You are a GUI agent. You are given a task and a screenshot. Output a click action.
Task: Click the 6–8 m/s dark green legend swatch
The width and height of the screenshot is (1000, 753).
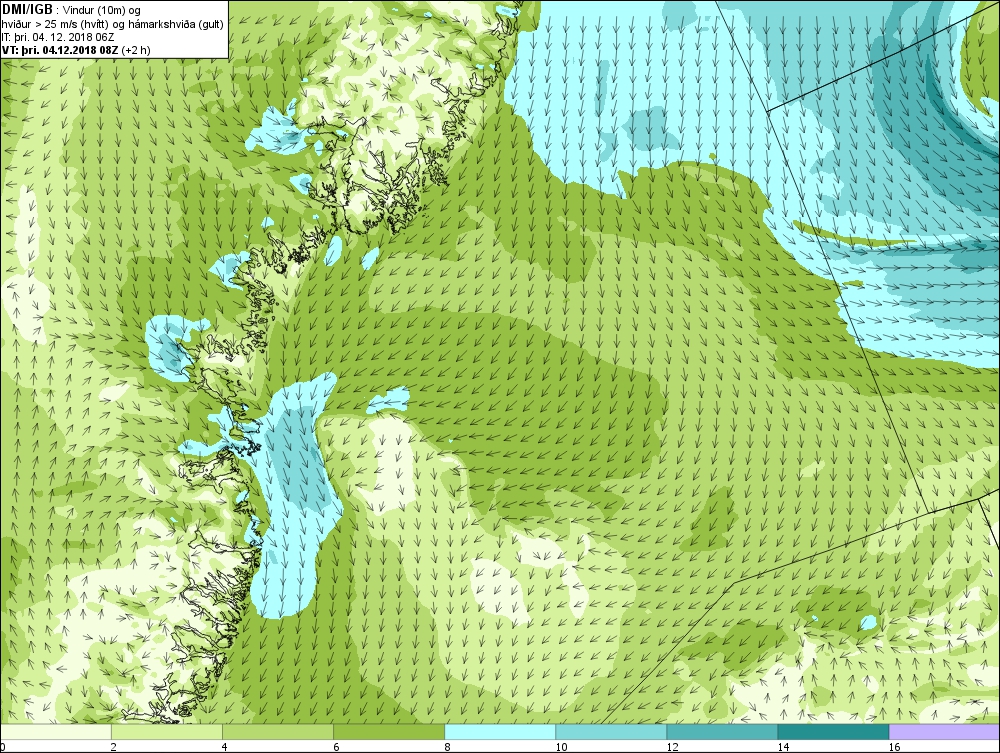(389, 732)
